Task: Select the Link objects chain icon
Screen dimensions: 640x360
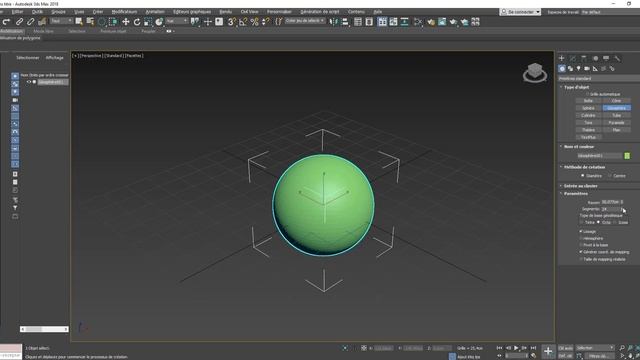Action: 19,22
